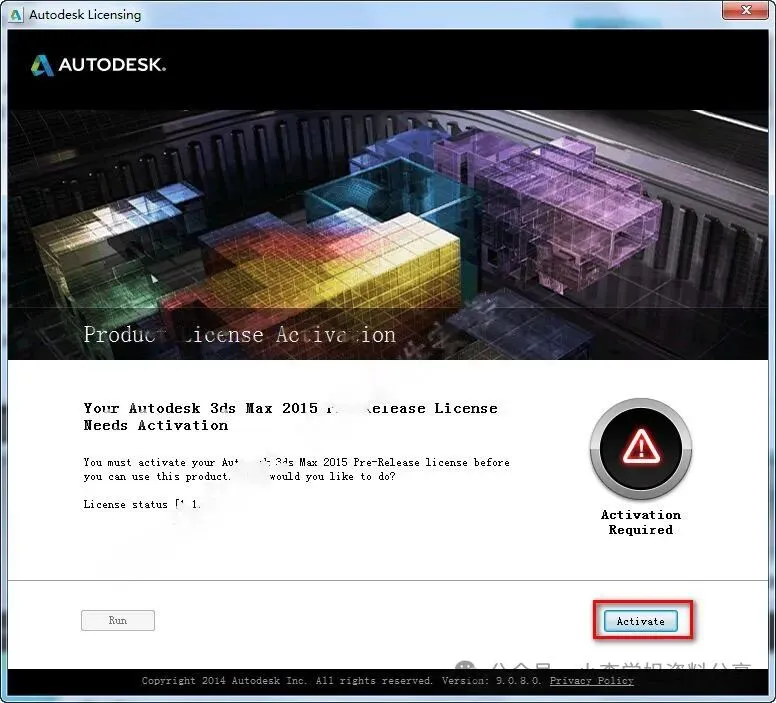Click the 'Autodesk Licensing' window title
The image size is (776, 703).
(85, 15)
